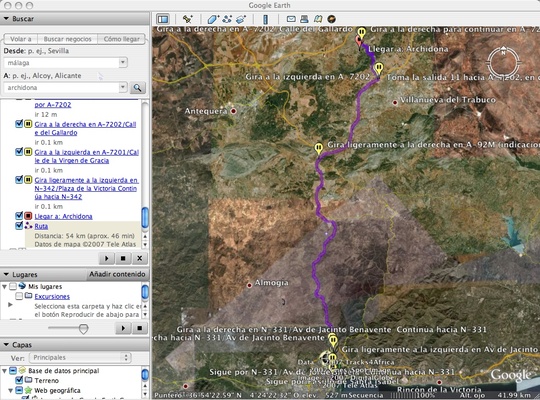
Task: Switch to the 'Buscar negocios' tab
Action: pos(68,39)
